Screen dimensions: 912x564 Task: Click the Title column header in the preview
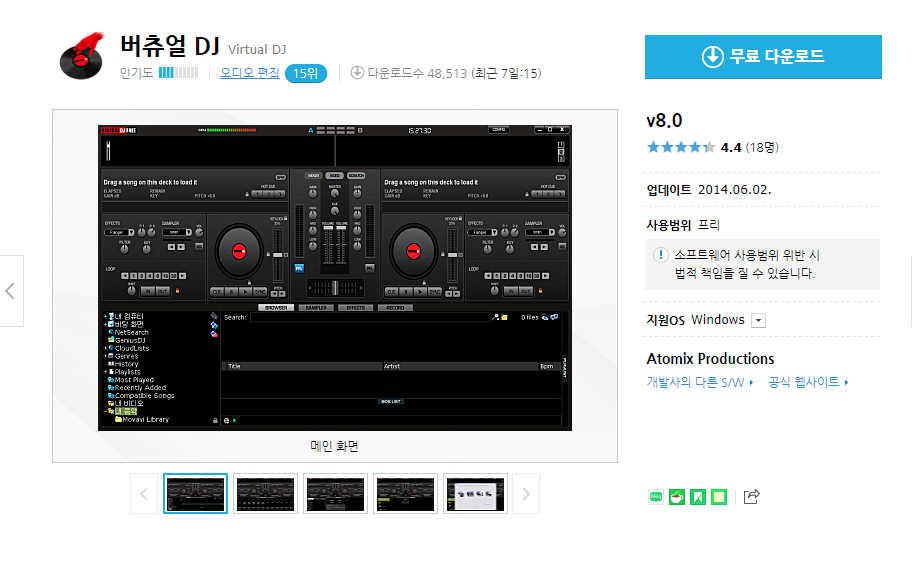pyautogui.click(x=302, y=366)
